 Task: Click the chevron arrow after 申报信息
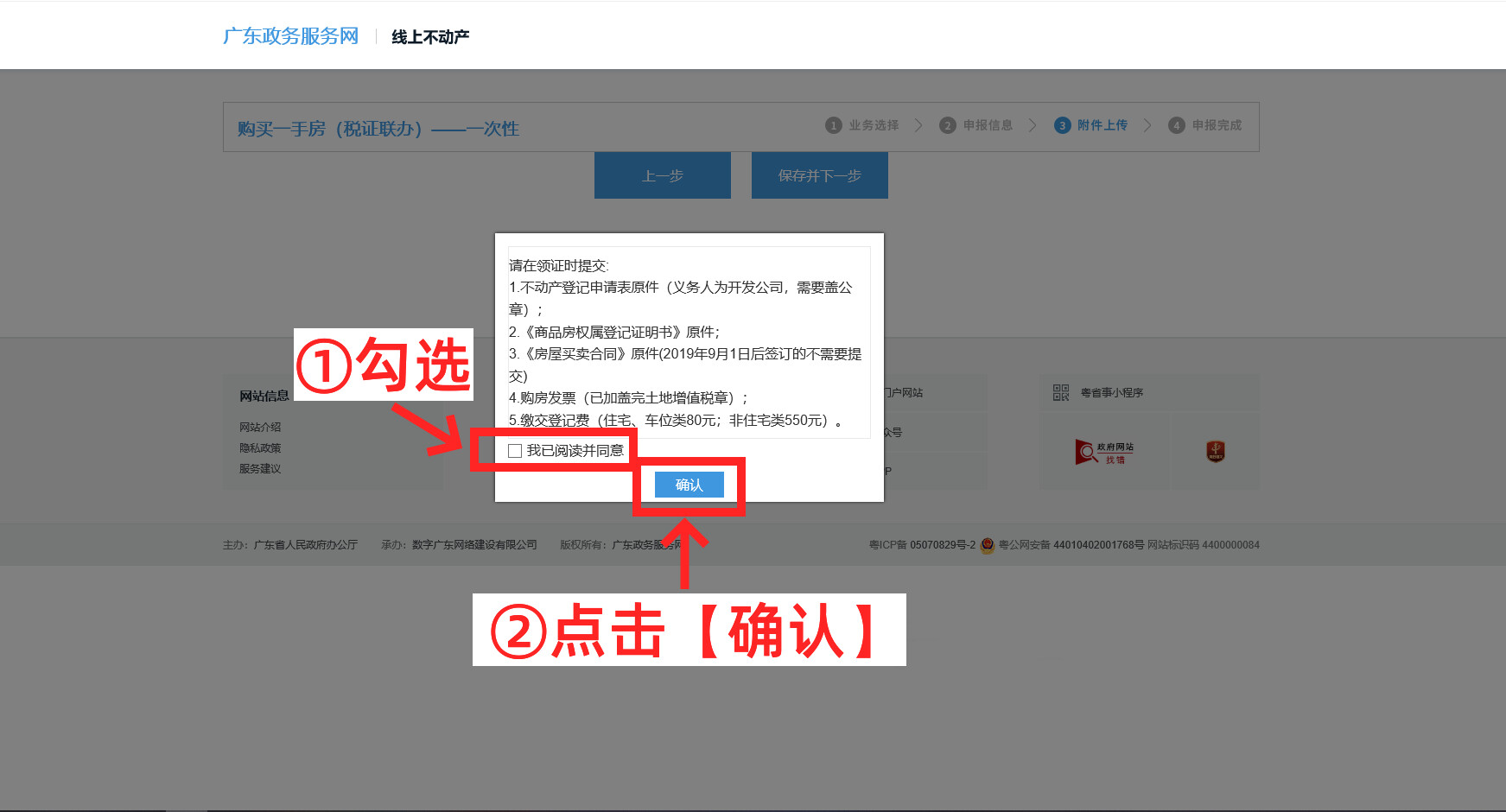point(1033,125)
